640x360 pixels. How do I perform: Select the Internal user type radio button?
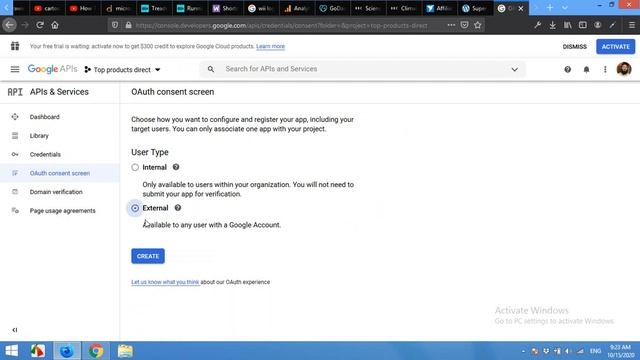135,167
